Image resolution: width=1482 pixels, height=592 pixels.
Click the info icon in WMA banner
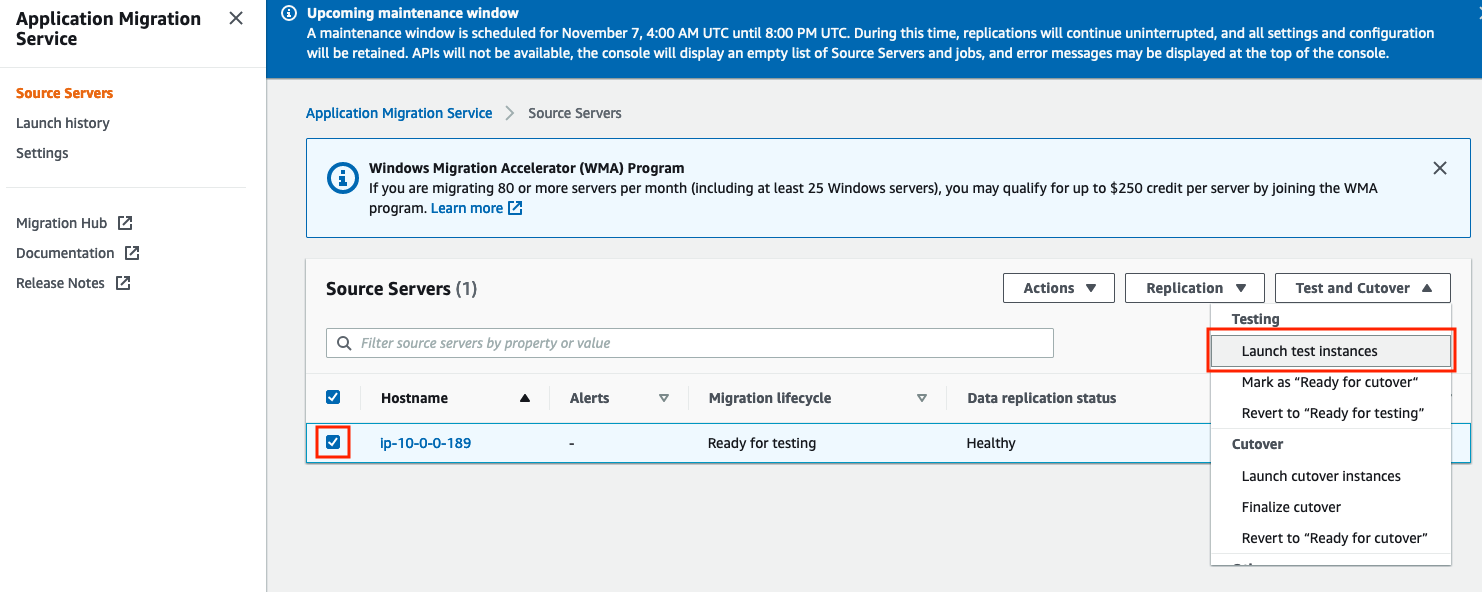click(x=343, y=178)
